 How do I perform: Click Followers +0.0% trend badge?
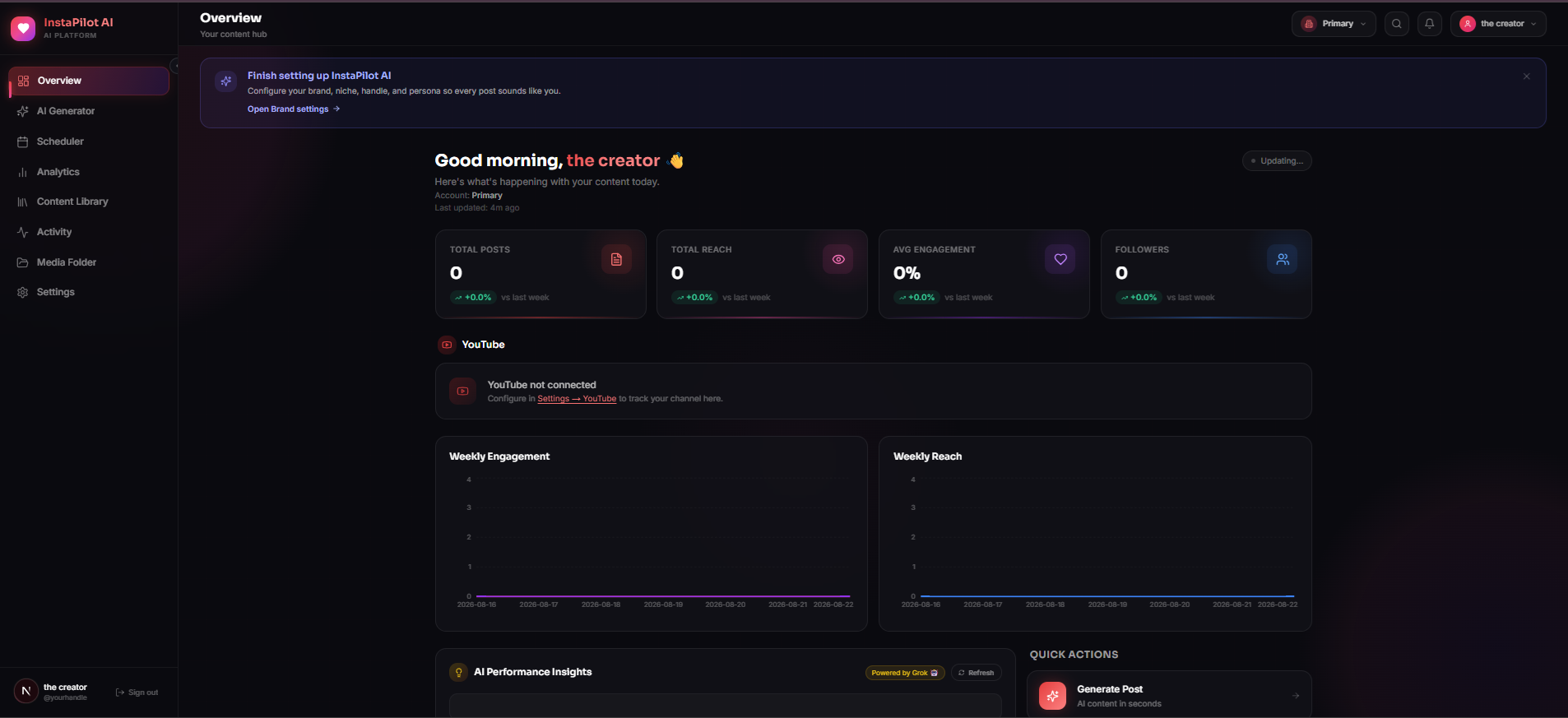pos(1139,298)
